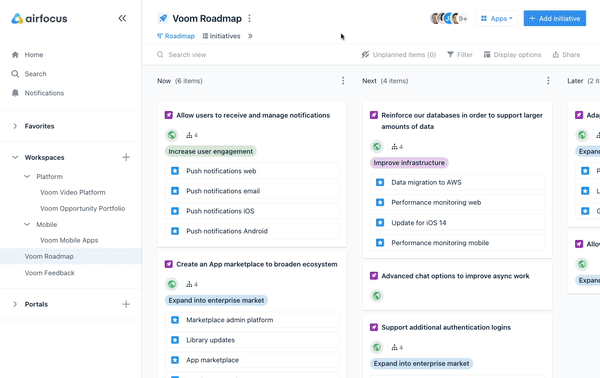Open the Apps dropdown
Image resolution: width=600 pixels, height=378 pixels.
pos(496,18)
